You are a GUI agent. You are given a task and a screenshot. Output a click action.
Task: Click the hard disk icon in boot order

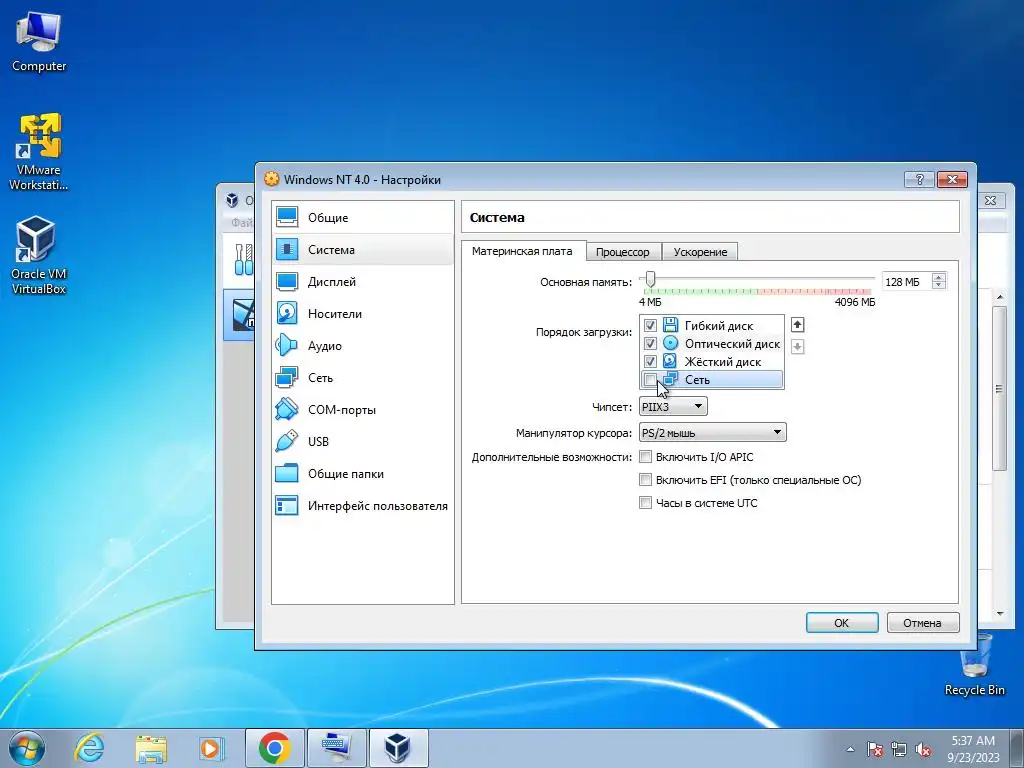pyautogui.click(x=671, y=361)
